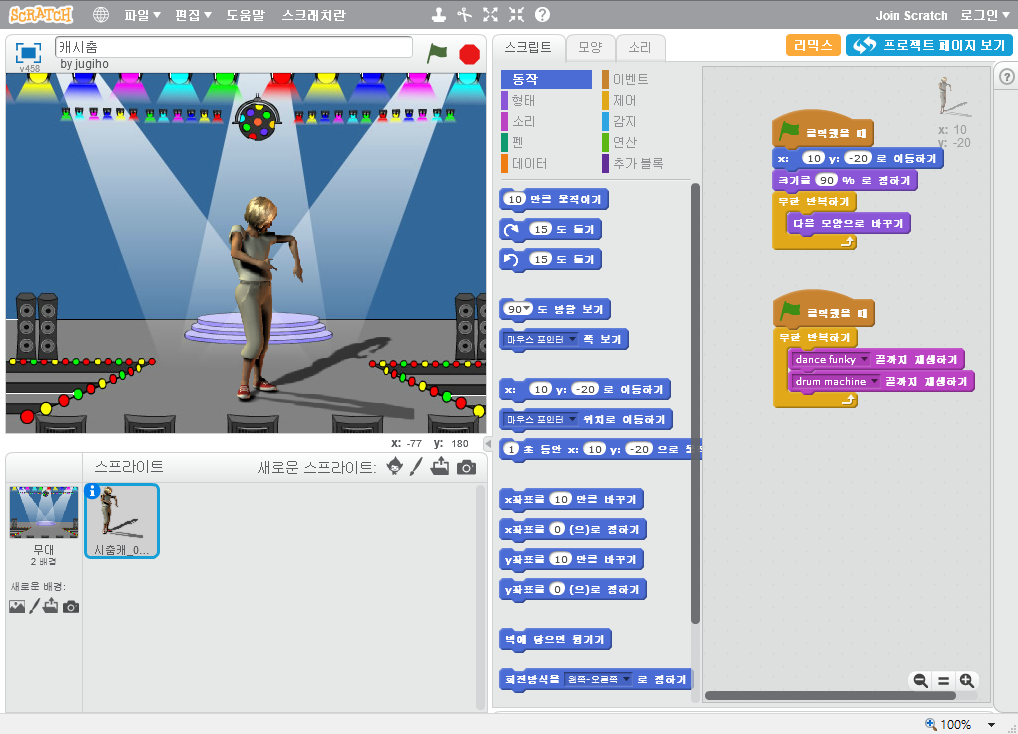The image size is (1018, 734).
Task: Paint a new sprite with brush icon
Action: point(417,467)
